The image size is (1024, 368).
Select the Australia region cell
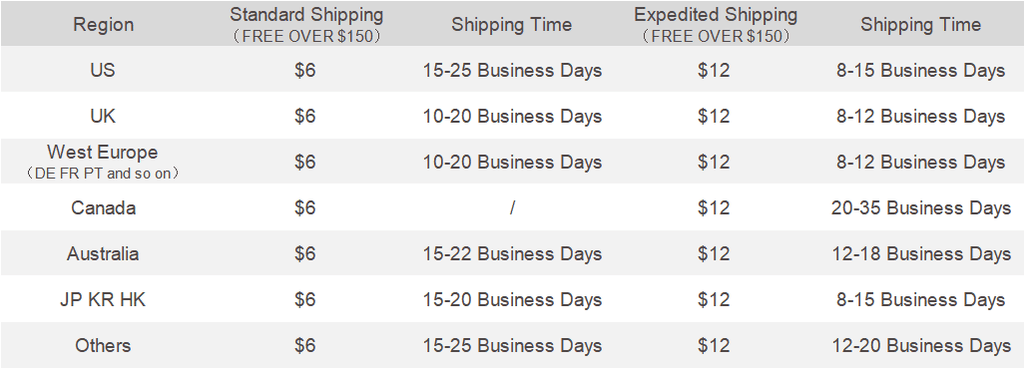point(103,253)
